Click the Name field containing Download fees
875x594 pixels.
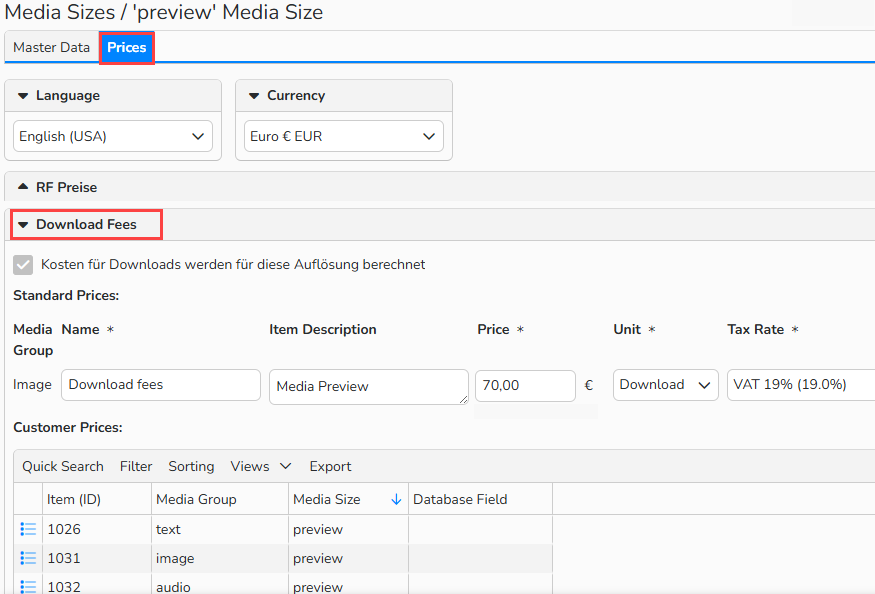pos(161,385)
